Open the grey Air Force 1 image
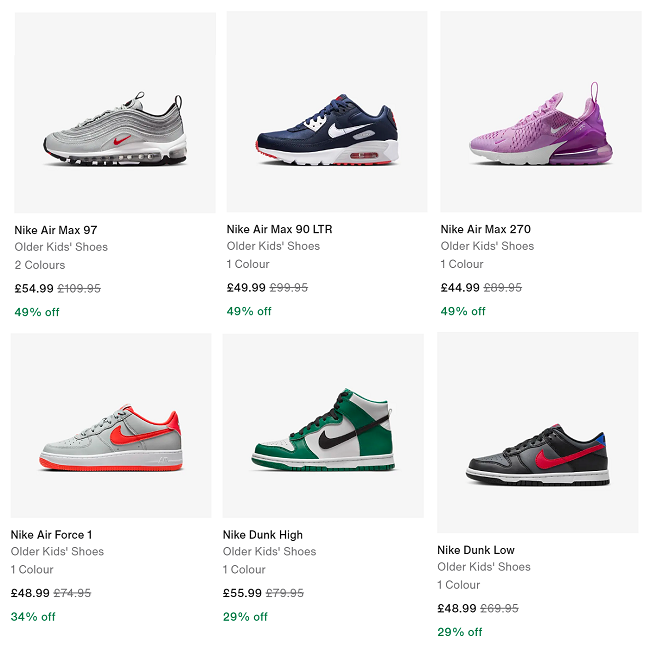Viewport: 650px width, 662px height. [x=111, y=425]
